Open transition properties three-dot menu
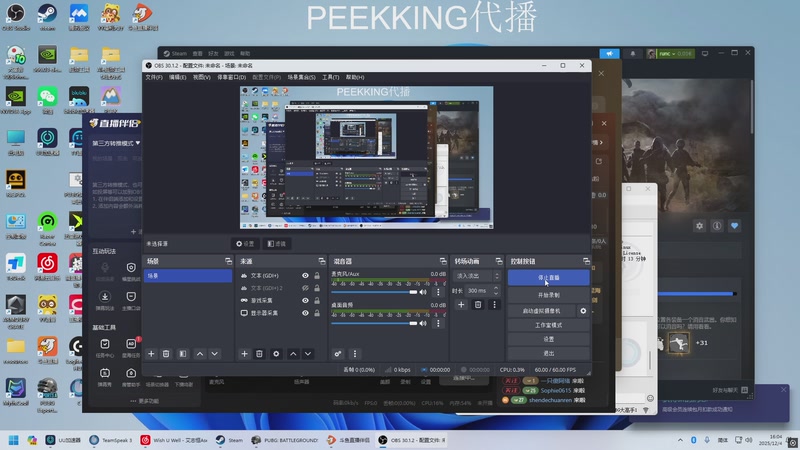The width and height of the screenshot is (800, 450). [x=494, y=305]
